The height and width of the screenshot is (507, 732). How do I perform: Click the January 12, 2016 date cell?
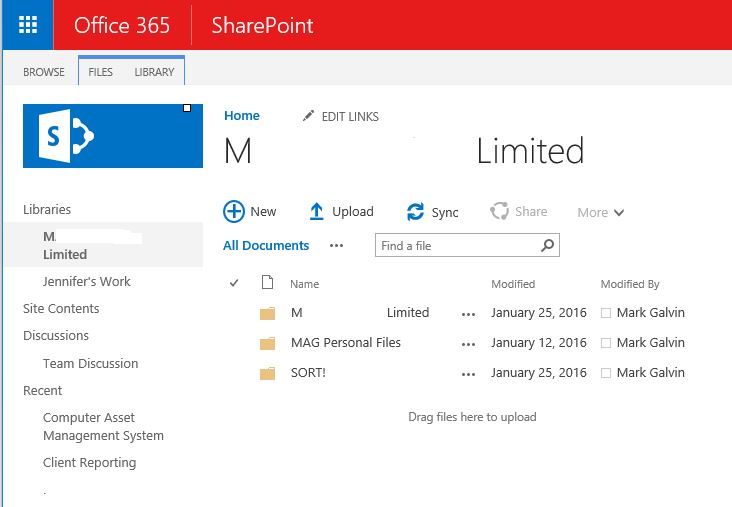coord(539,342)
